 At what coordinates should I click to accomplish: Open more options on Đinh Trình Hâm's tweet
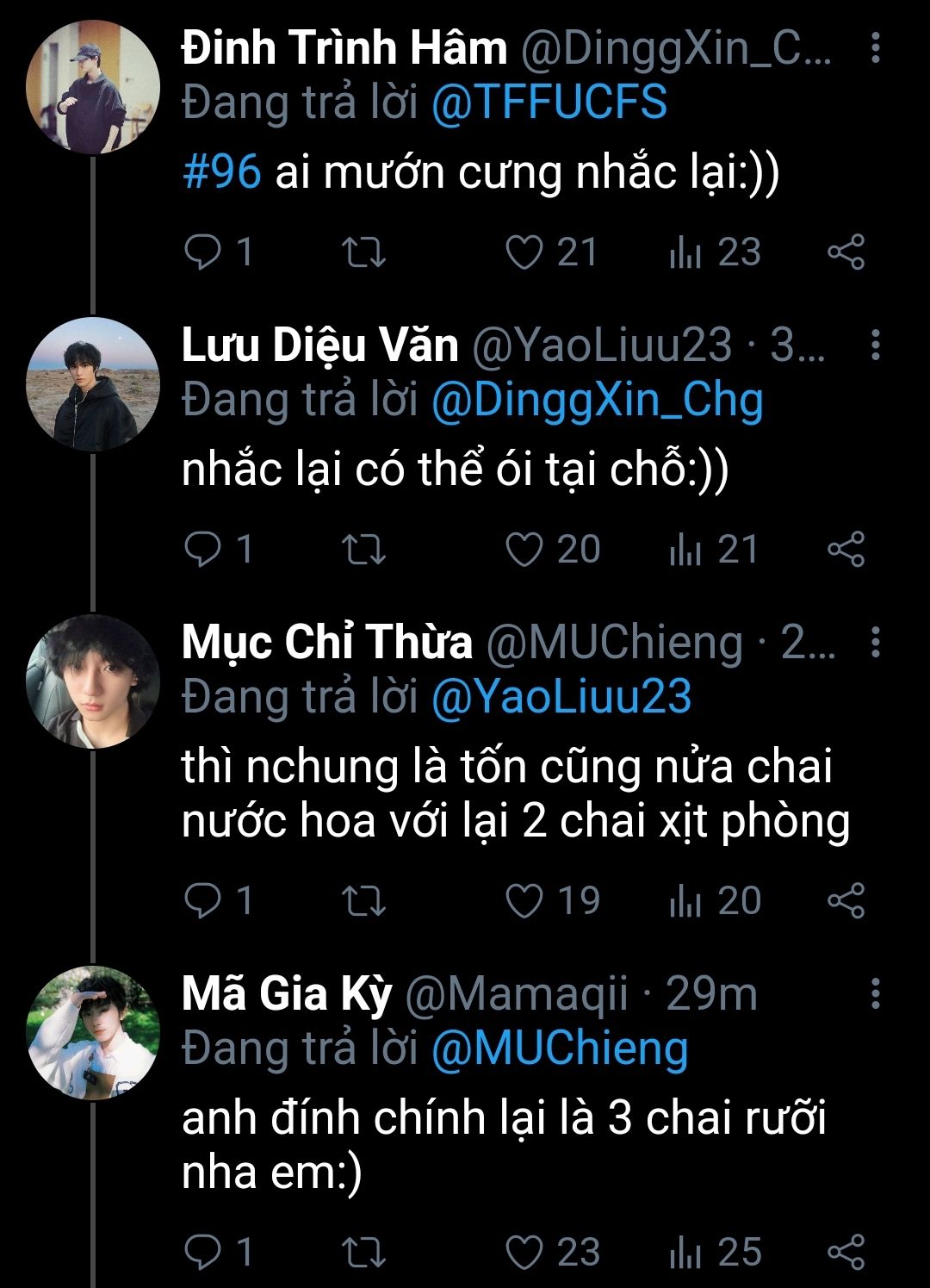tap(875, 48)
